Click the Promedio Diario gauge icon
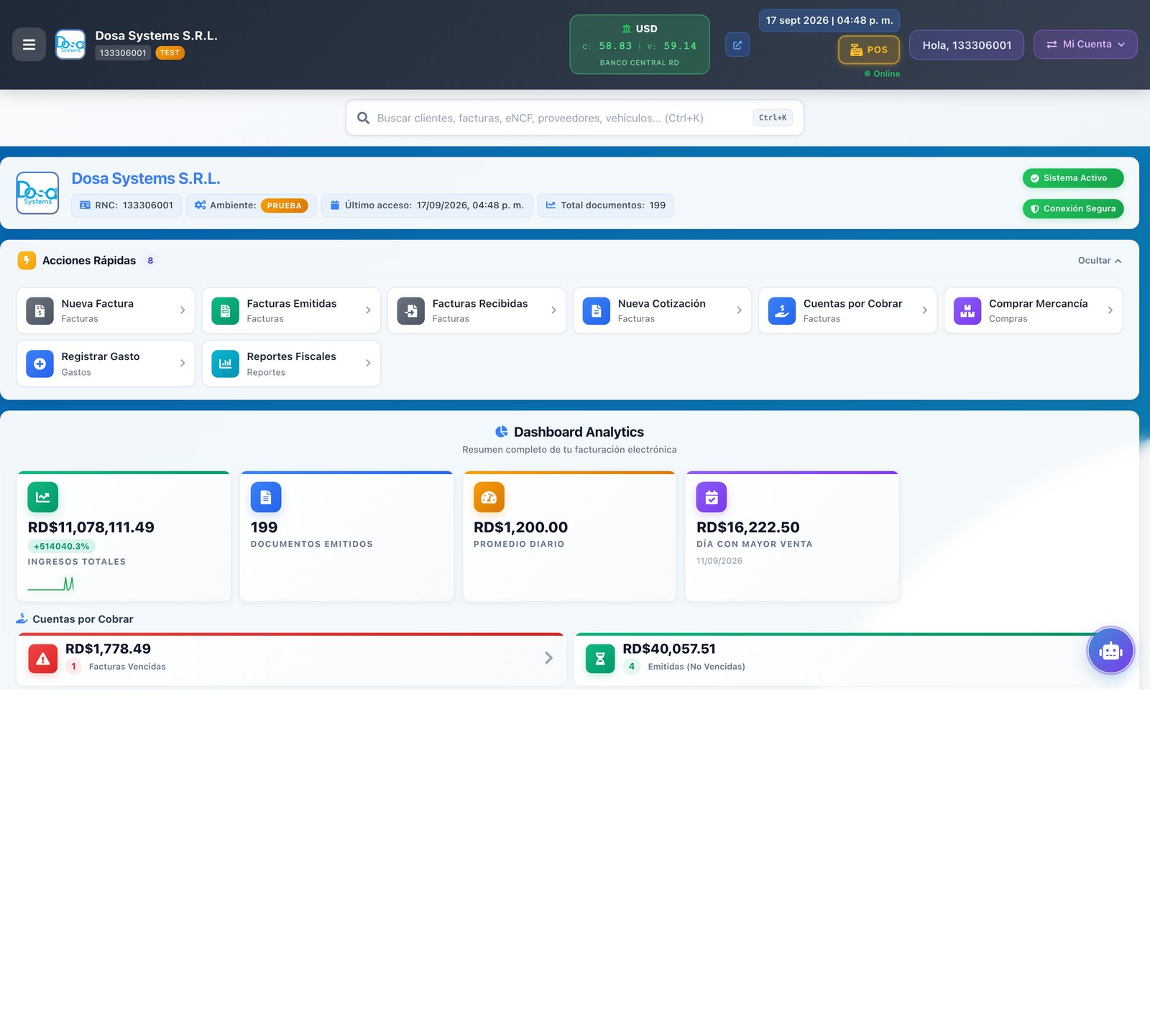Screen dimensions: 1150x1036 pyautogui.click(x=489, y=497)
